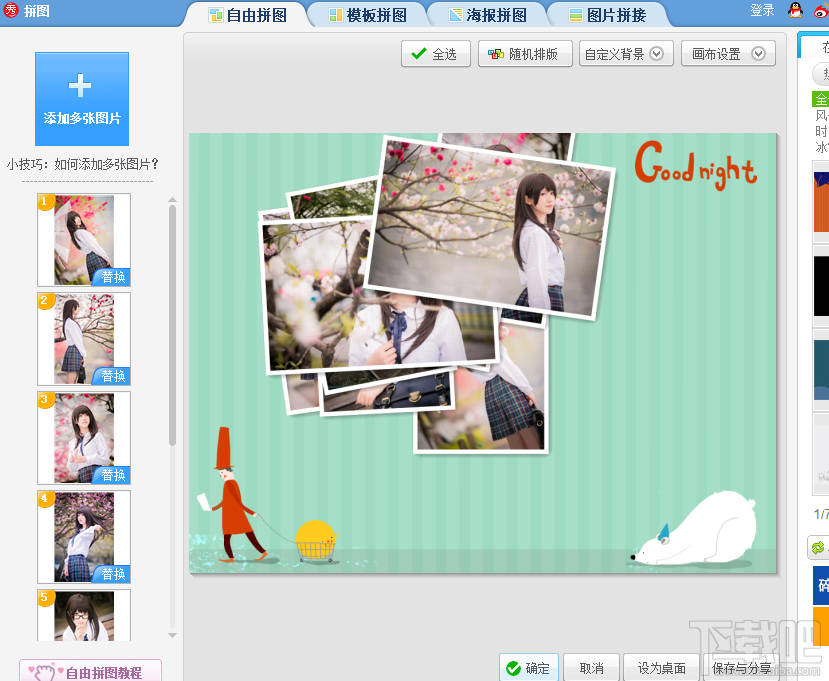Viewport: 829px width, 681px height.
Task: Click the colored blocks icon on 随机排版
Action: tap(495, 53)
